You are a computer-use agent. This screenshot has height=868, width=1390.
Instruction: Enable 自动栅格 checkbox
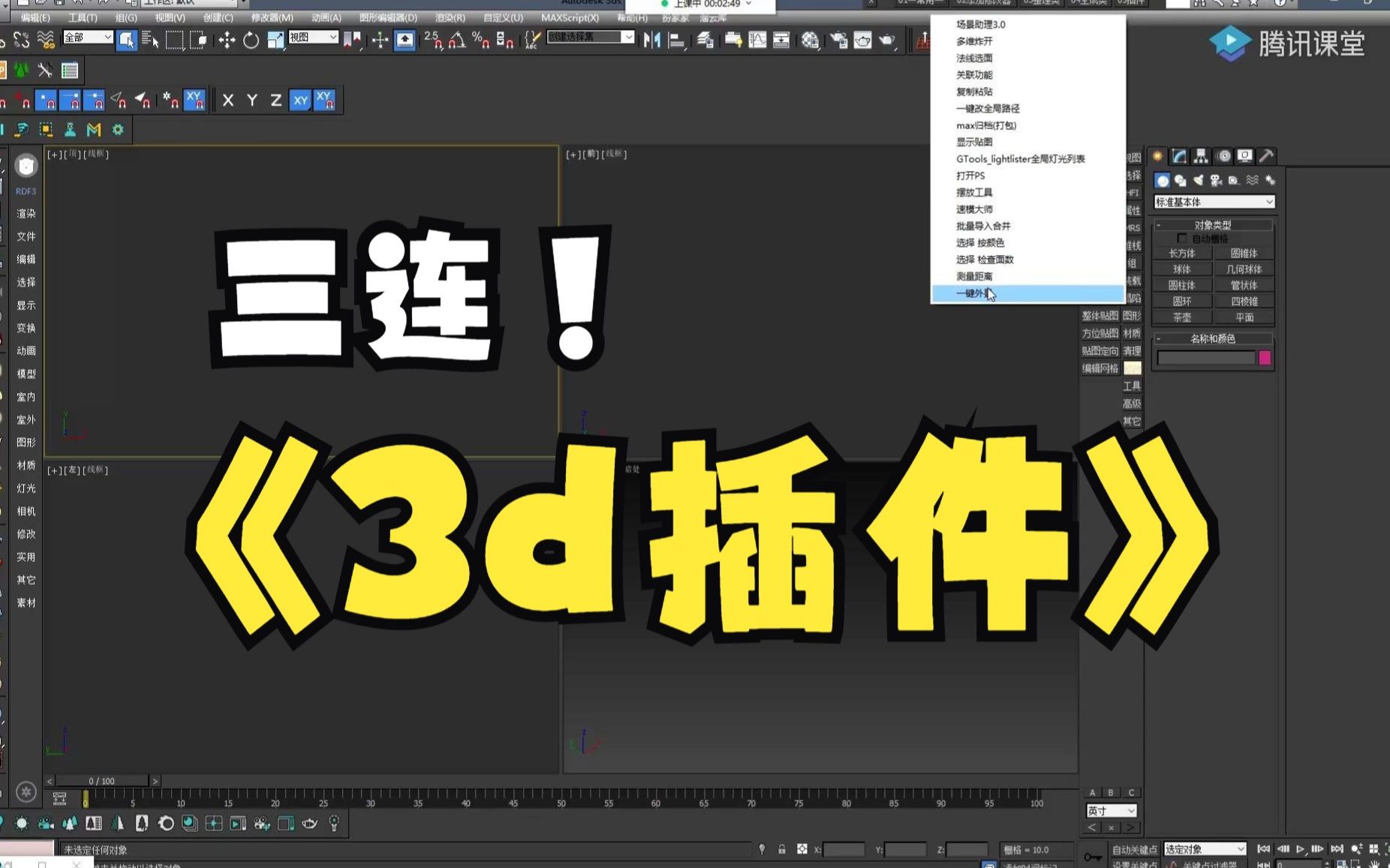point(1182,239)
